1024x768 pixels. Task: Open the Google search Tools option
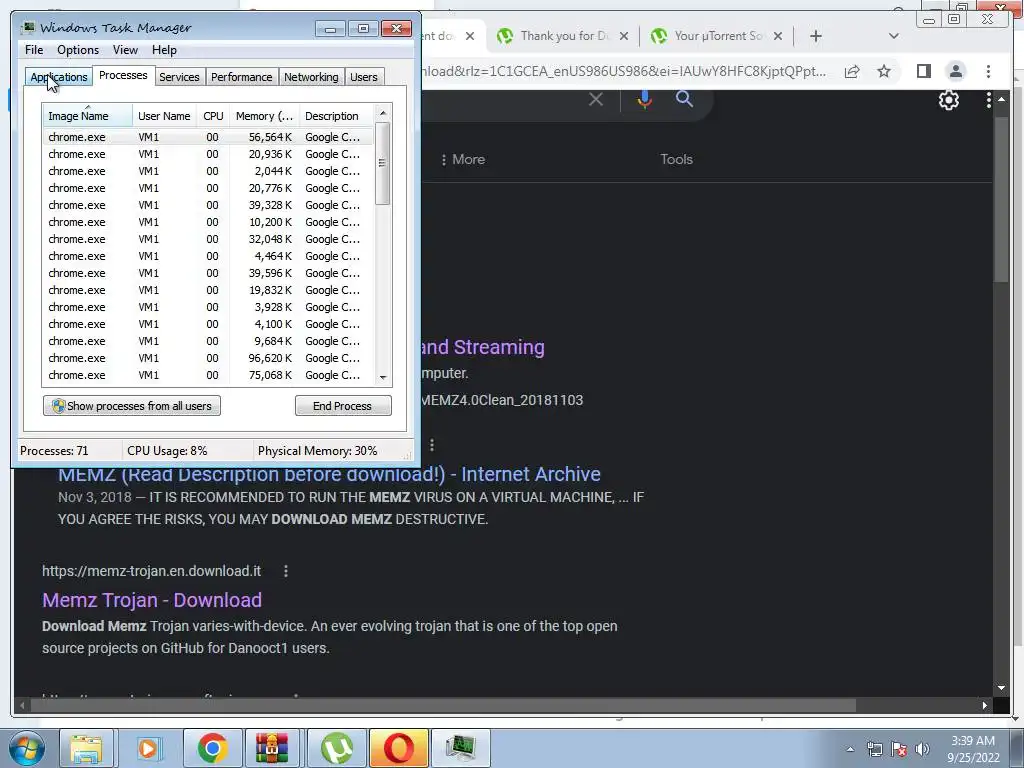676,159
